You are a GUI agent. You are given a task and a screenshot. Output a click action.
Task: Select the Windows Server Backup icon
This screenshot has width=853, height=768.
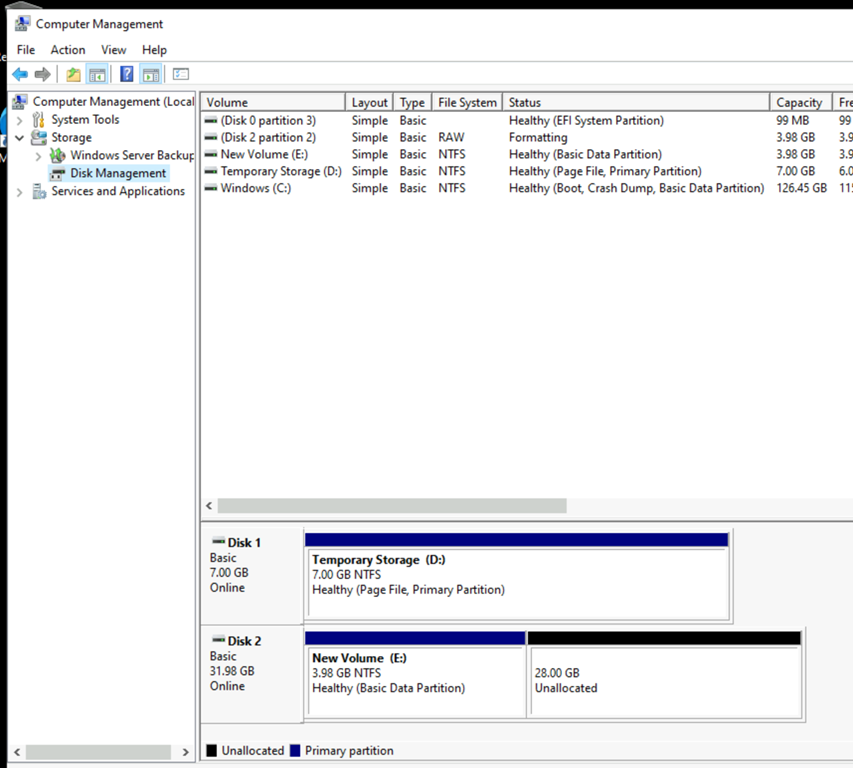58,156
